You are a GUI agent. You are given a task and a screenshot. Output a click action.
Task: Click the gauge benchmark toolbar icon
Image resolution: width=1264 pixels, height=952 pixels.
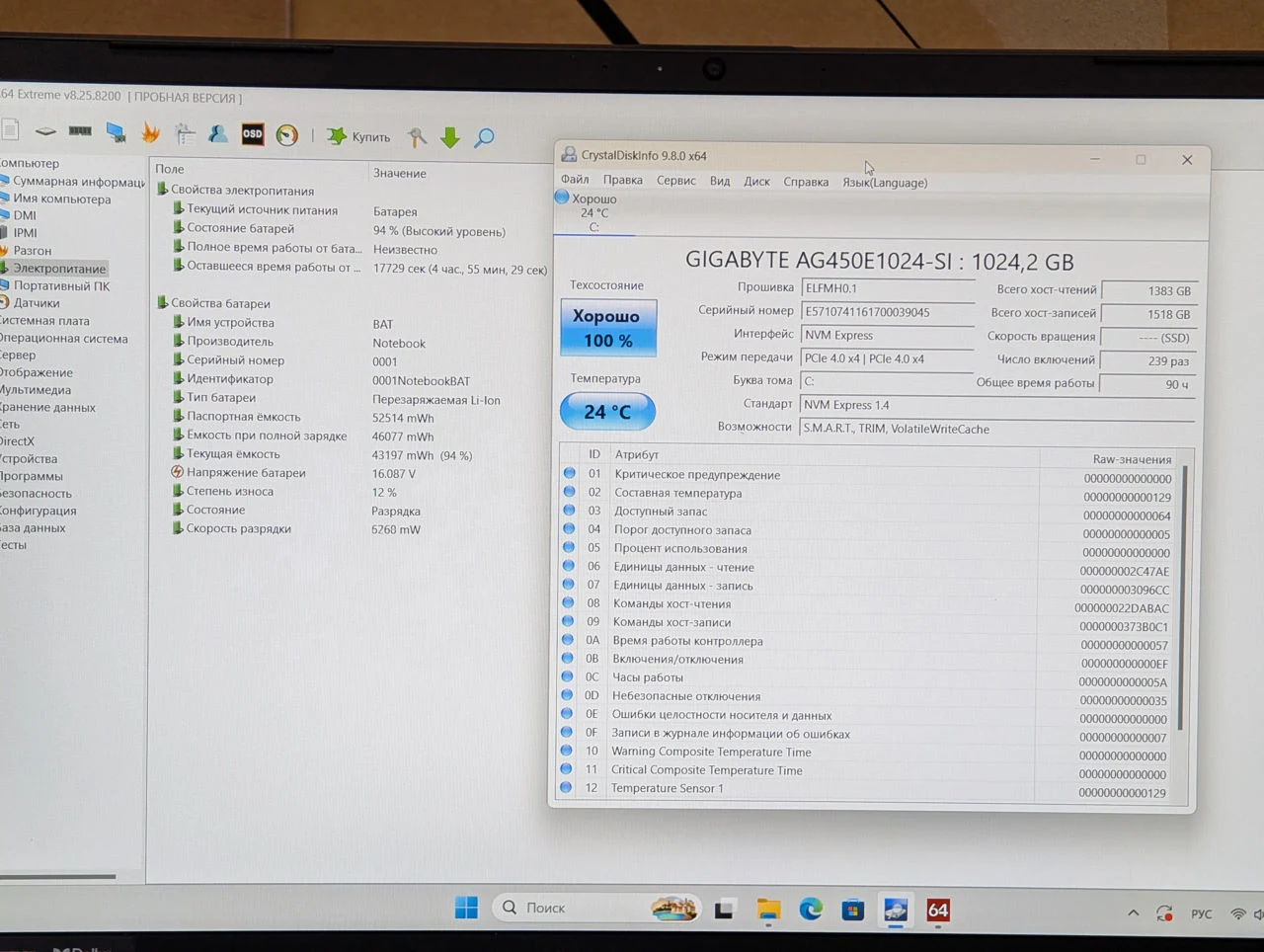tap(287, 135)
